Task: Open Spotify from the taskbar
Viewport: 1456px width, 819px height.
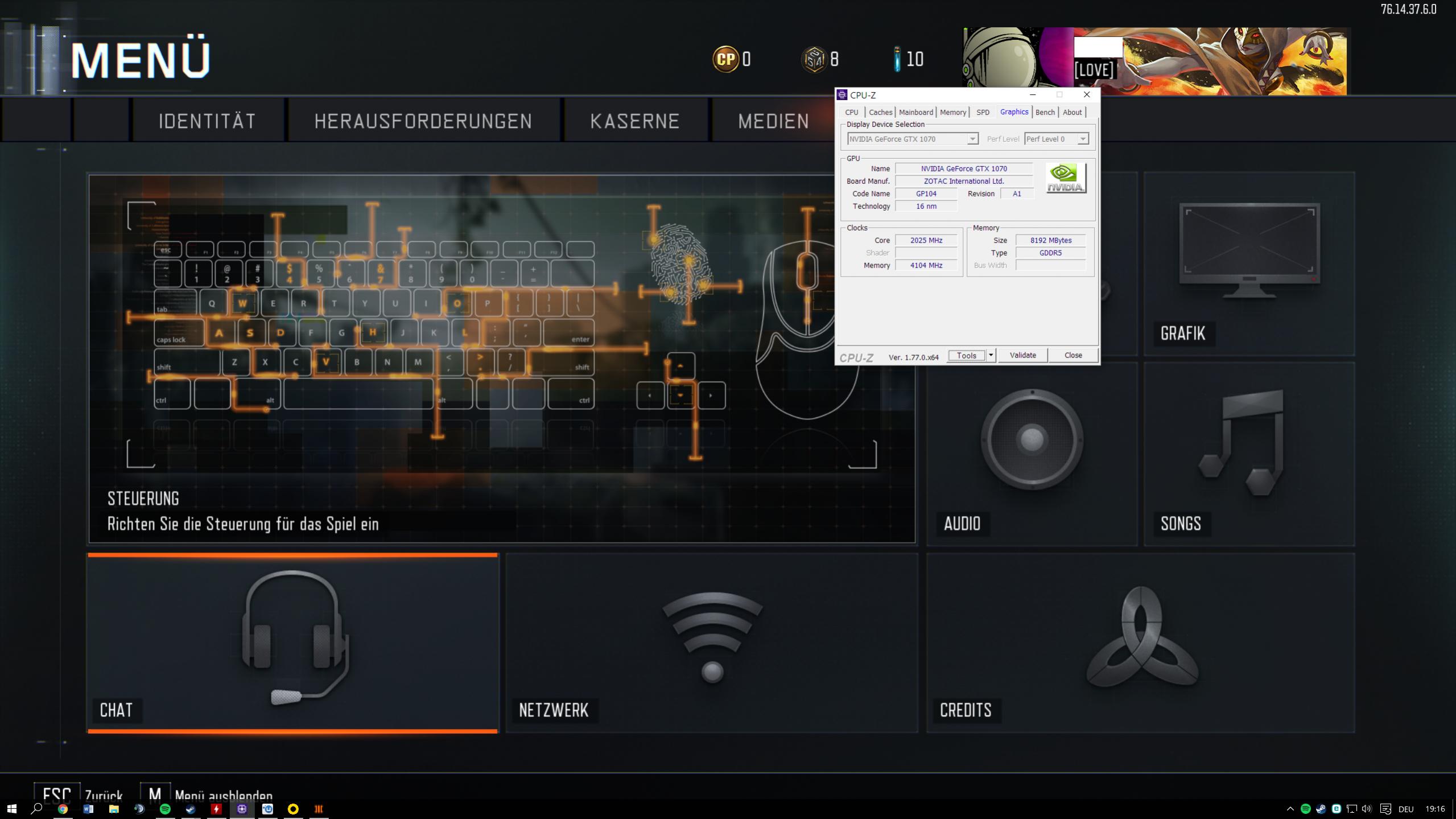Action: (165, 809)
